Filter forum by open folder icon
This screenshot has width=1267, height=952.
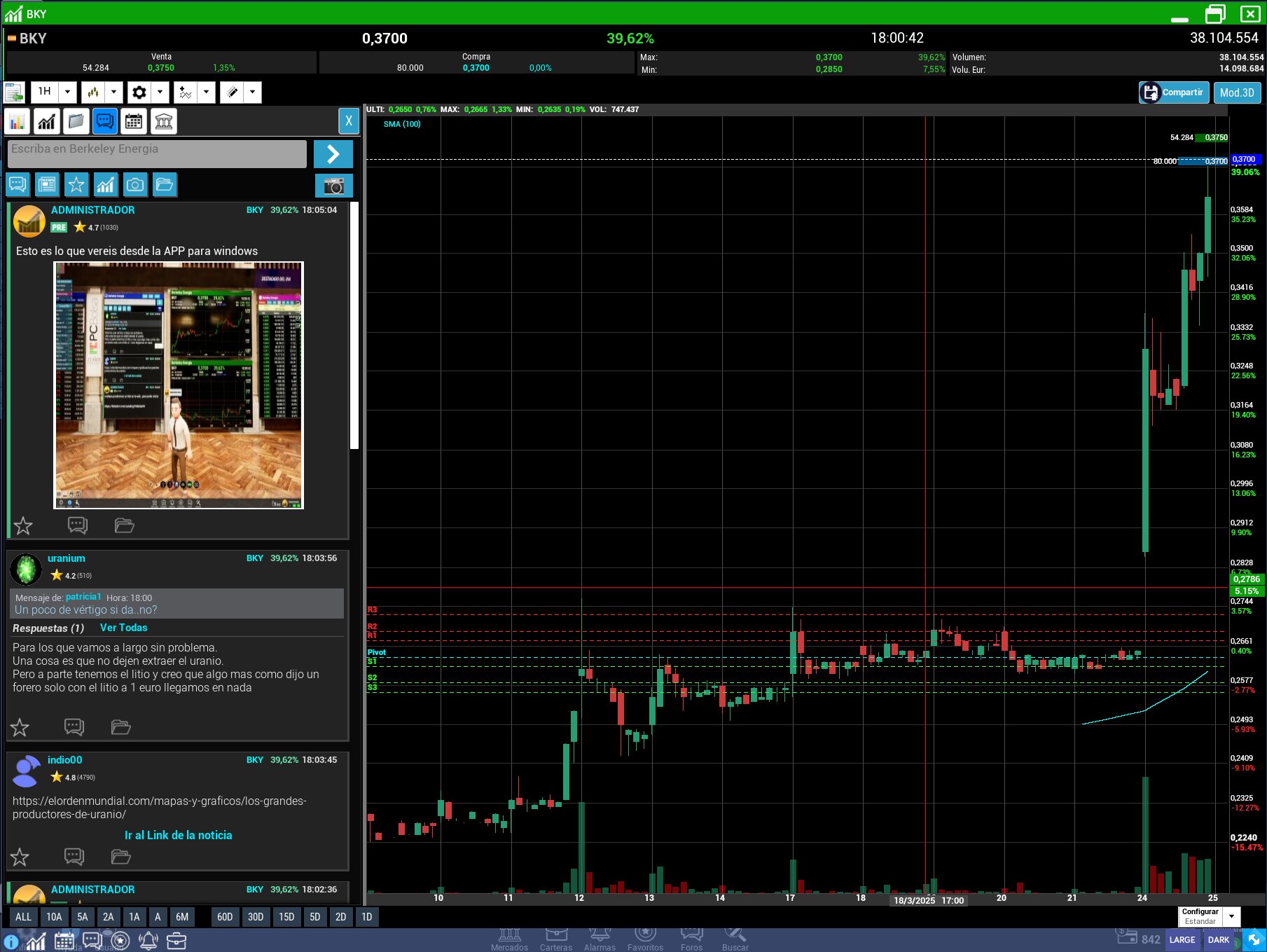point(165,184)
